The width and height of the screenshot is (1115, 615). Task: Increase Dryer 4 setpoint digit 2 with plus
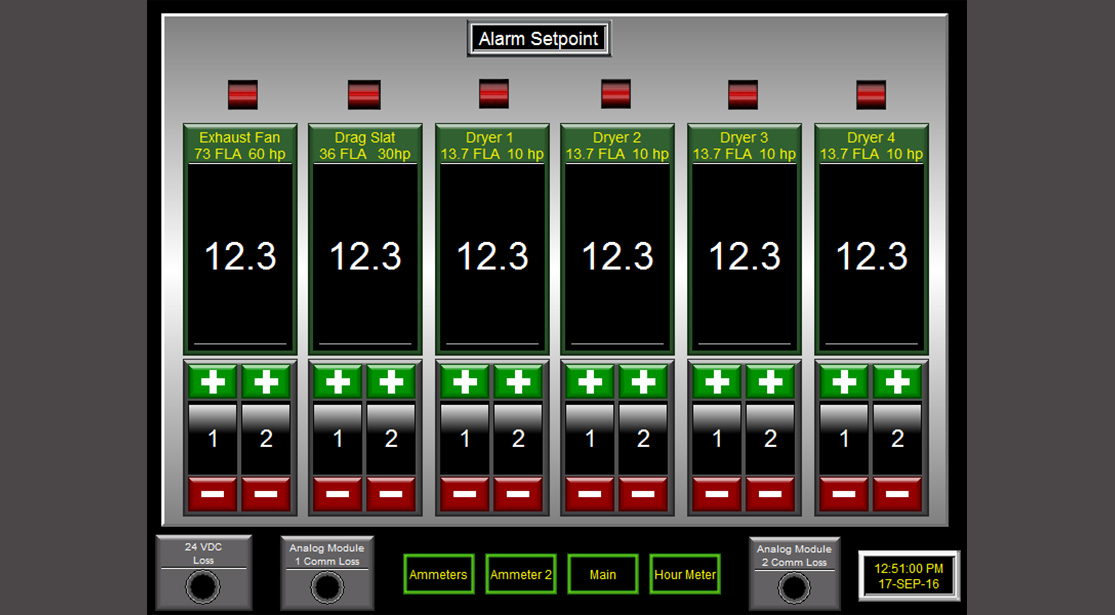click(897, 382)
